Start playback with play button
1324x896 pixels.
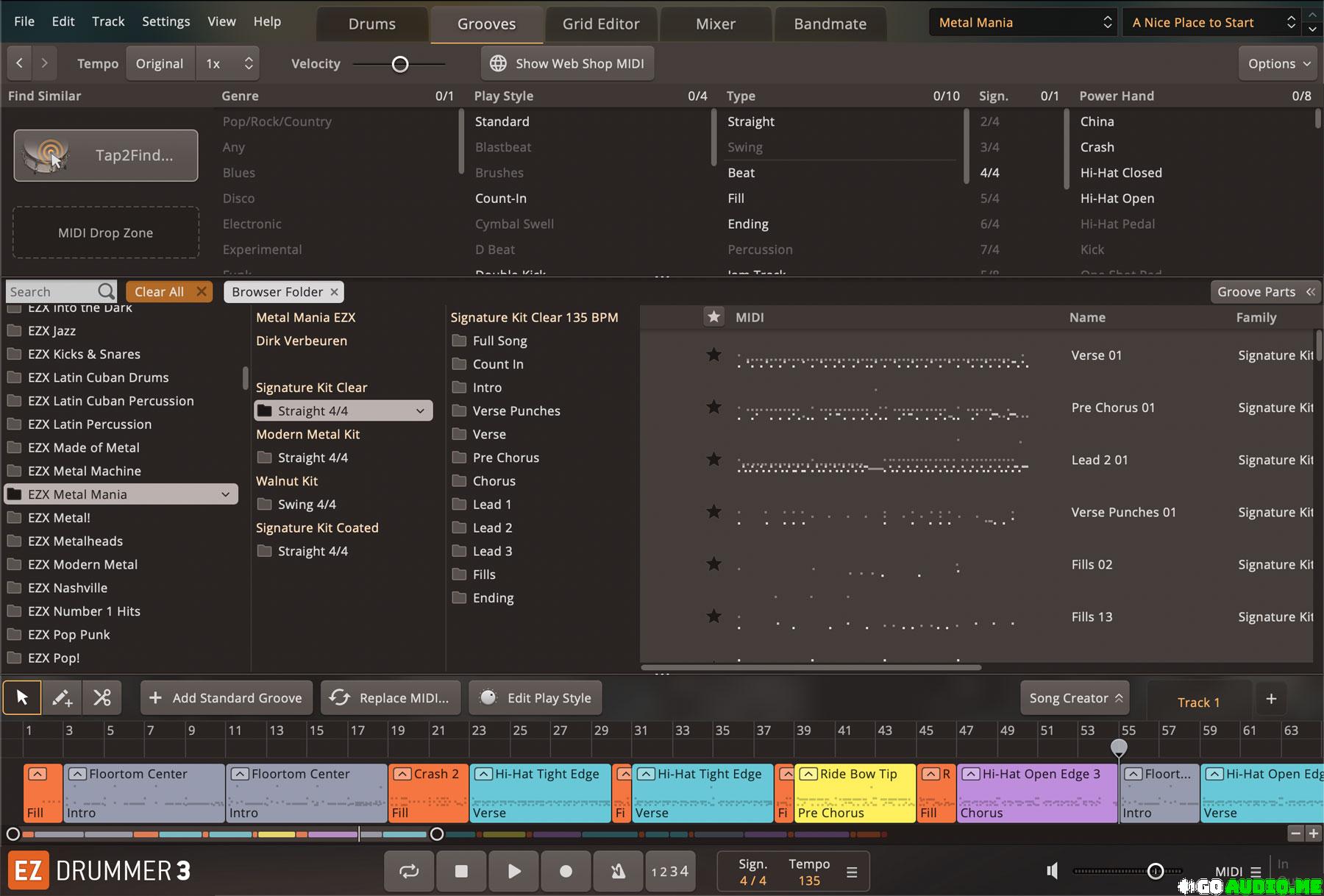pos(513,871)
